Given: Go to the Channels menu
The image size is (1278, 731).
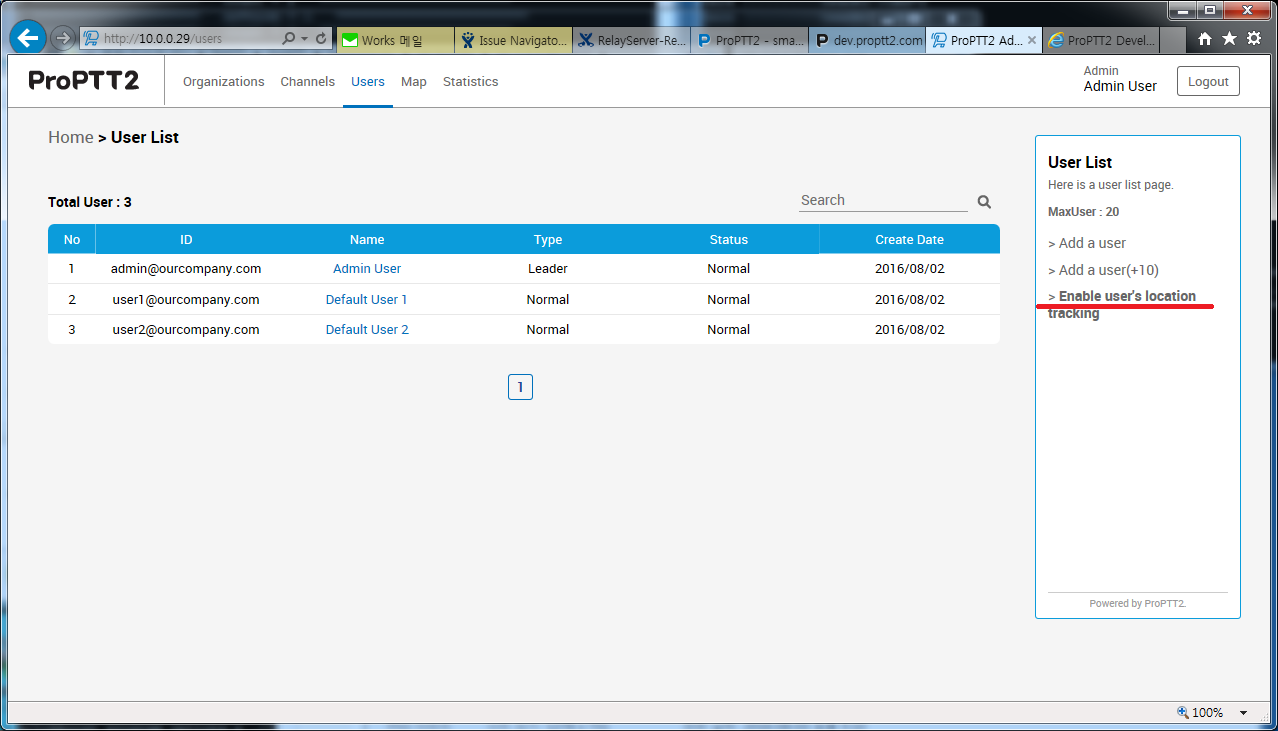Looking at the screenshot, I should (307, 82).
